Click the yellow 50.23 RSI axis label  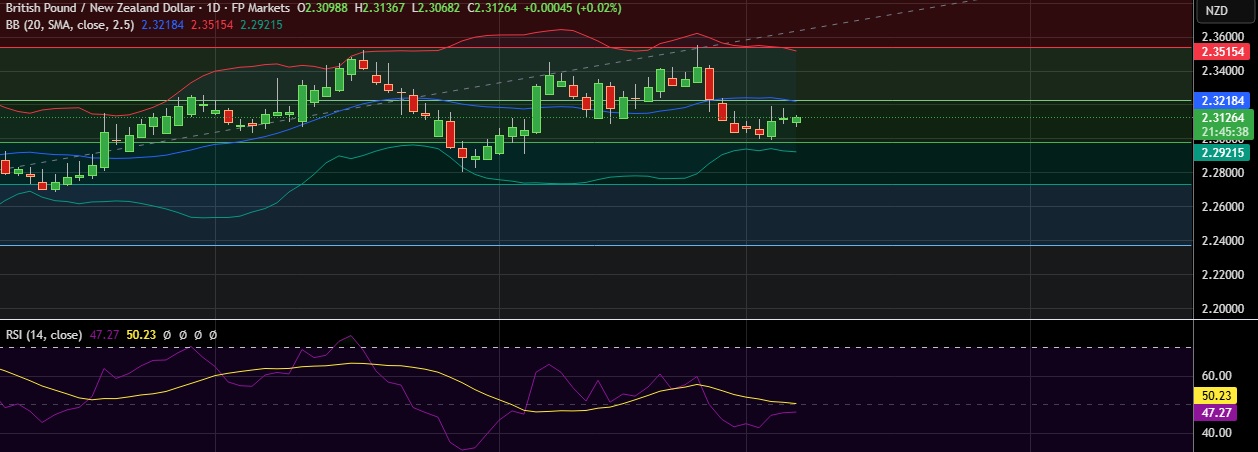tap(1223, 396)
